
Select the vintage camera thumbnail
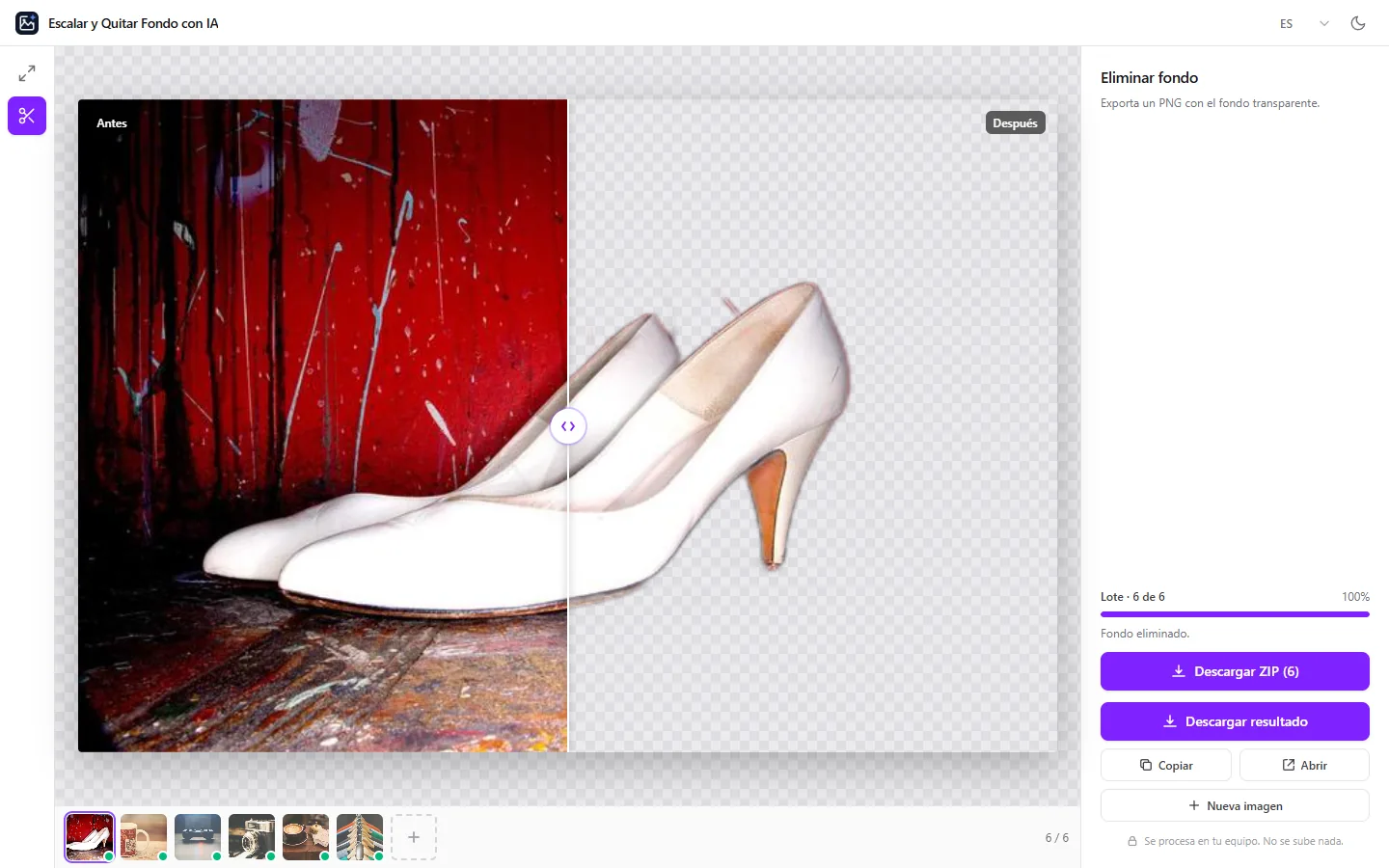[252, 837]
